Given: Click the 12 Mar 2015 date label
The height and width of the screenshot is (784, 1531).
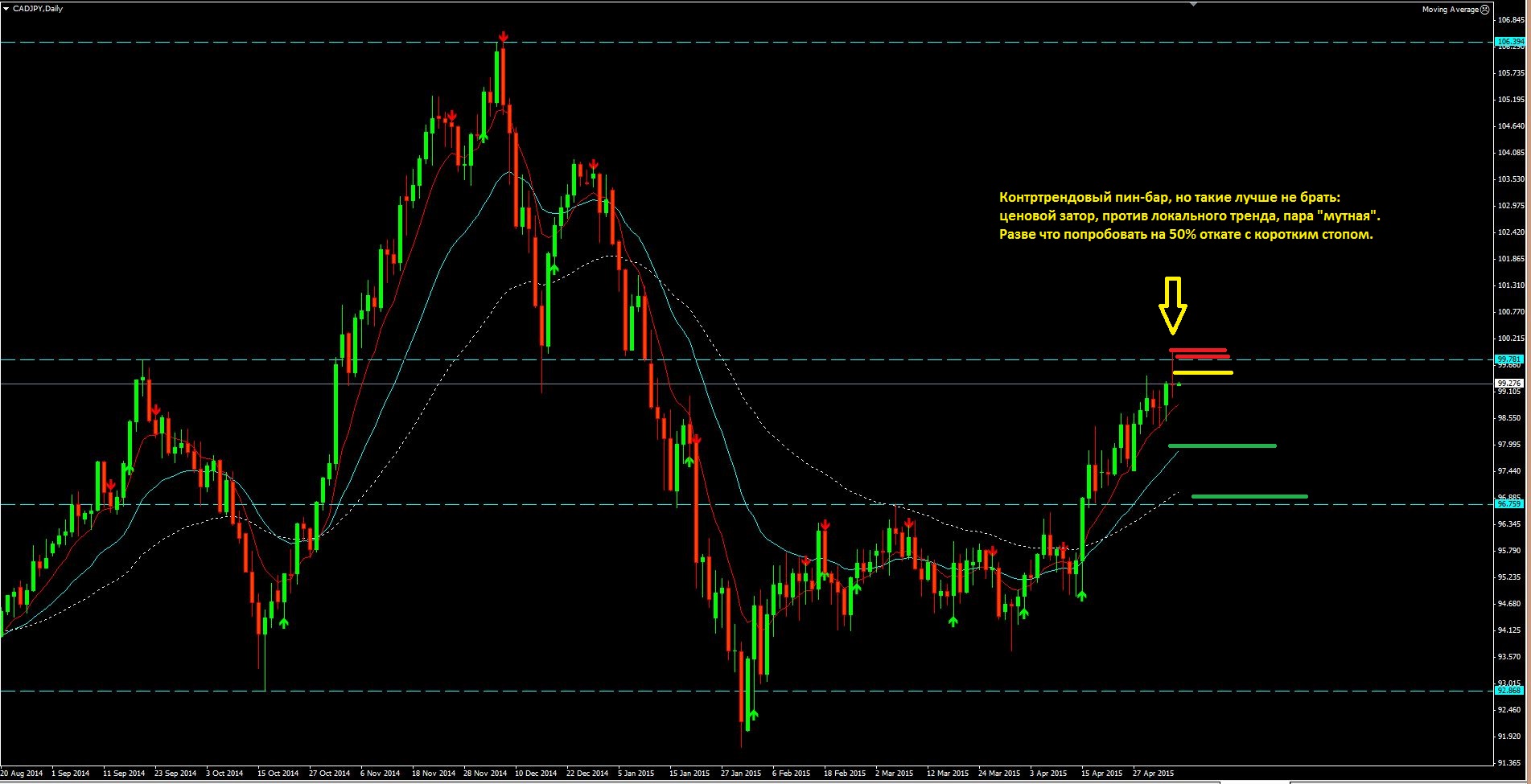Looking at the screenshot, I should (948, 774).
